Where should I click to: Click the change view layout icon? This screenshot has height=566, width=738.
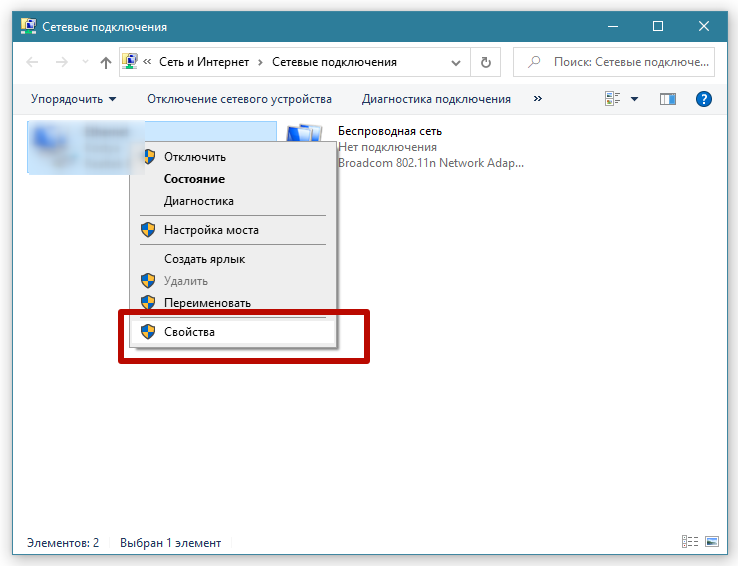tap(613, 99)
